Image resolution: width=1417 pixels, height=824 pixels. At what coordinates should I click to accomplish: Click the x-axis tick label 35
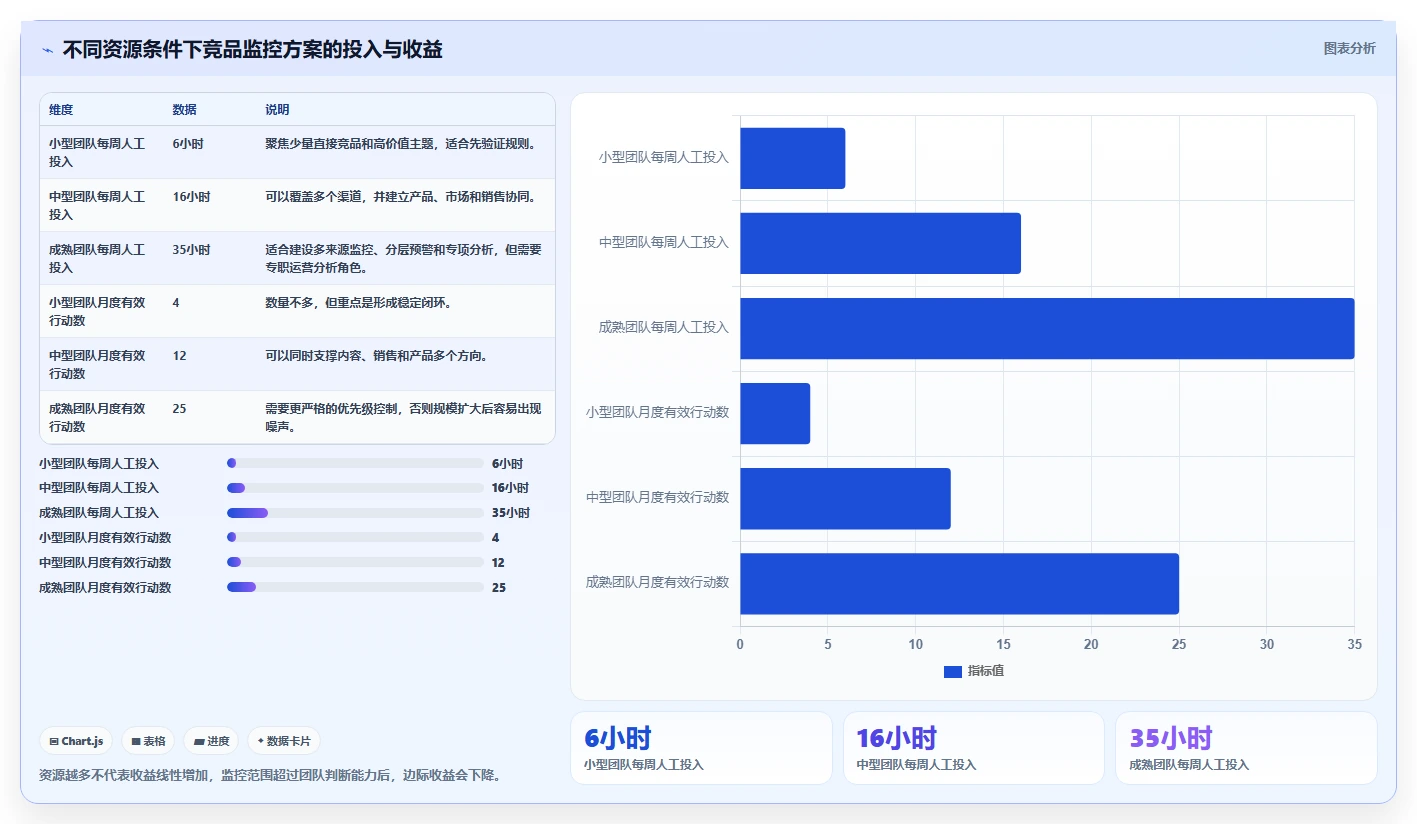coord(1354,645)
